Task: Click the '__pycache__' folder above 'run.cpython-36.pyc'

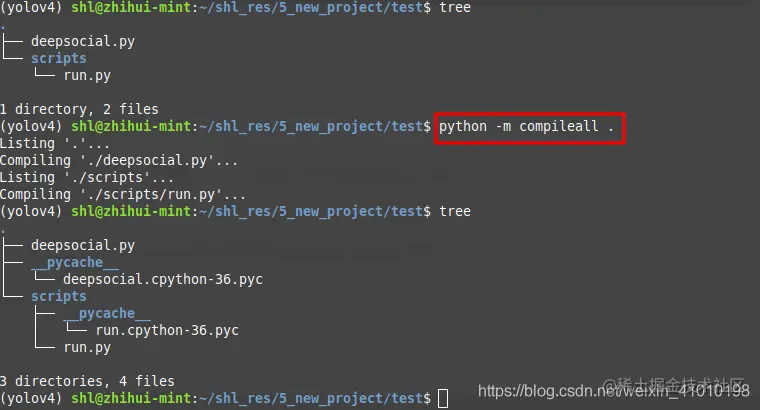Action: click(x=107, y=314)
